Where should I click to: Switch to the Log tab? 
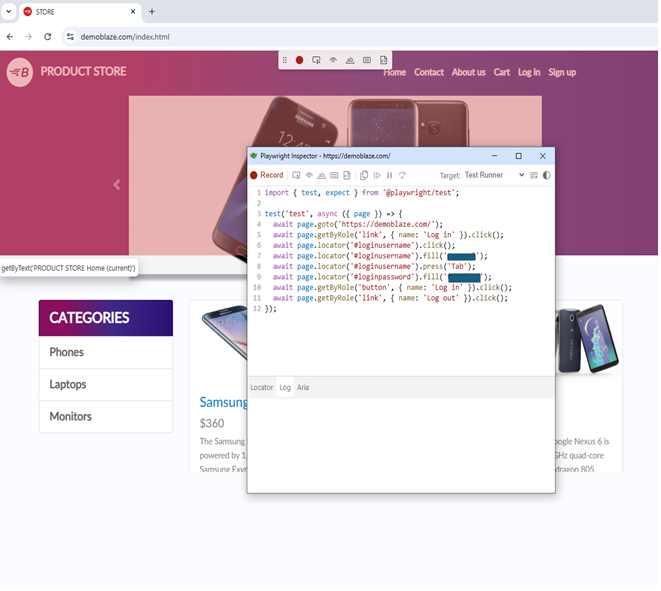[285, 387]
